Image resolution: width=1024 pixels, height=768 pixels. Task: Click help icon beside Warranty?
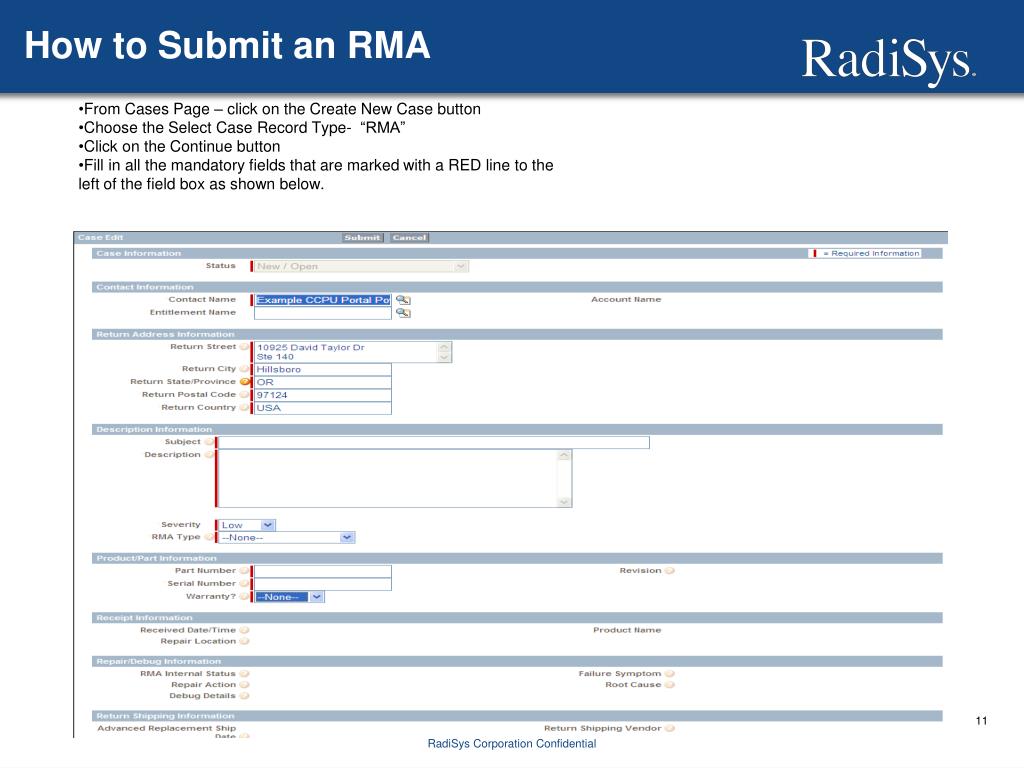tap(244, 596)
